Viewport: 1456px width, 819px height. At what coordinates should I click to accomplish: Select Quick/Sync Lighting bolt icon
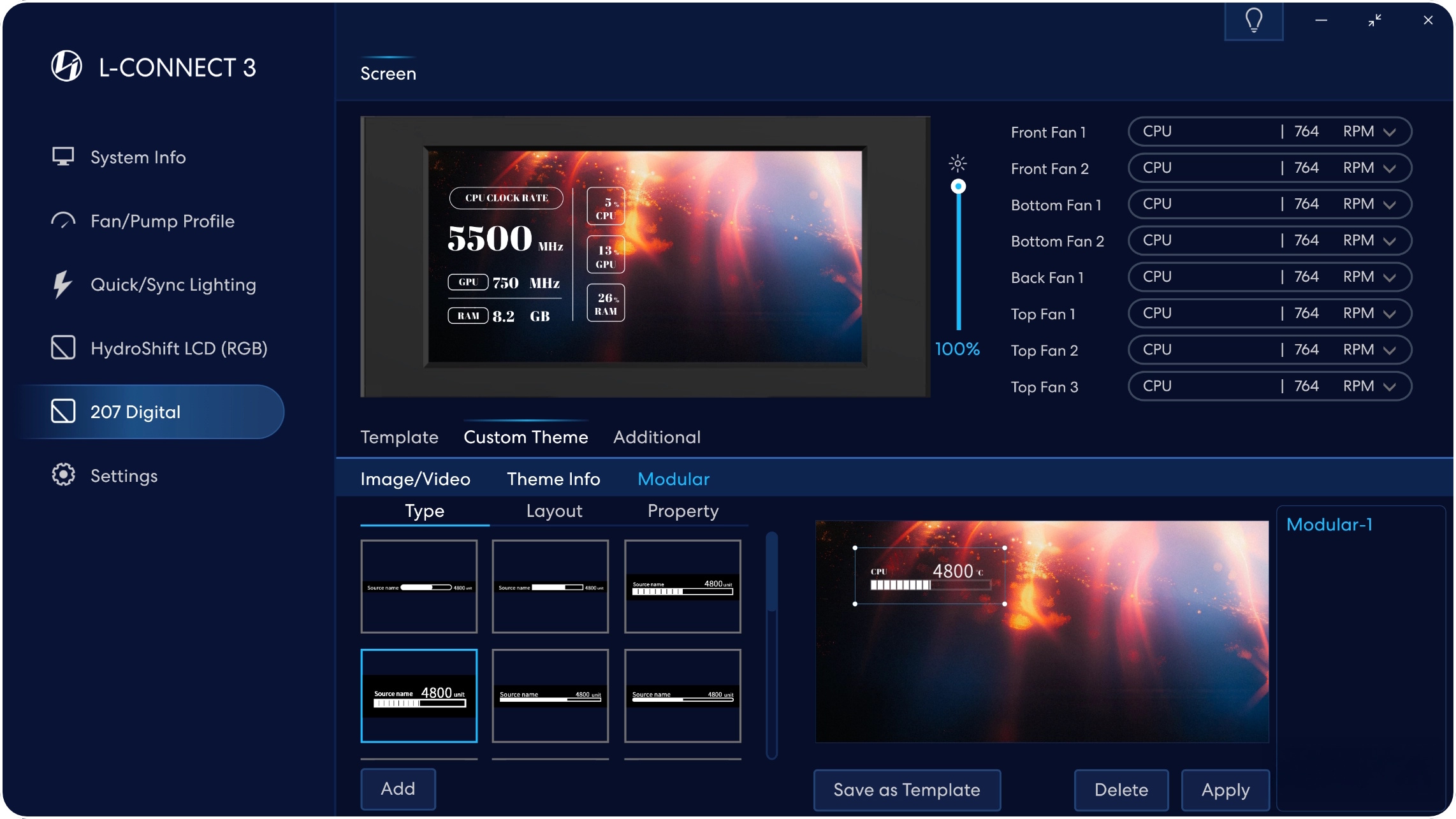pyautogui.click(x=62, y=284)
